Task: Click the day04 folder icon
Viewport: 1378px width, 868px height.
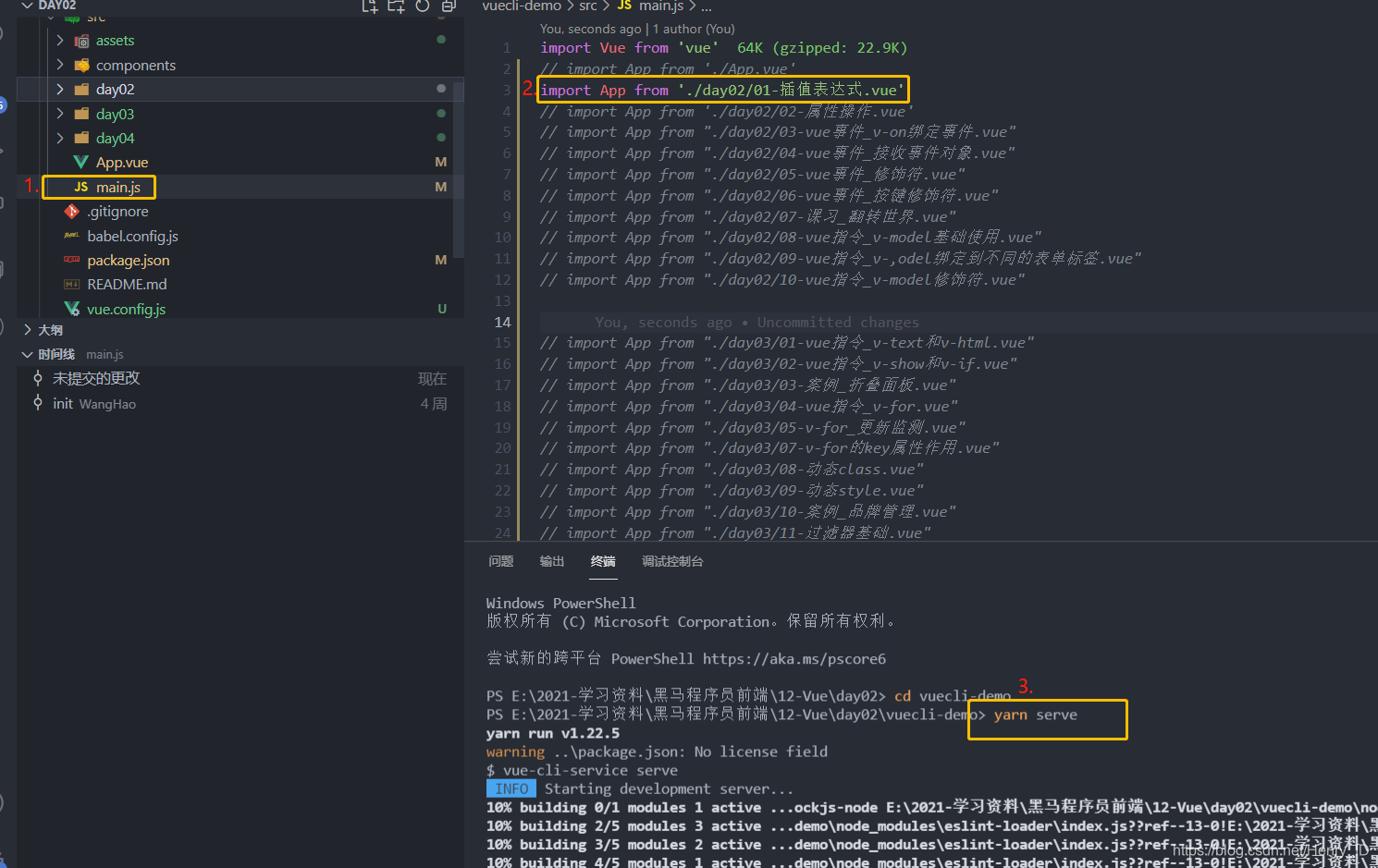Action: [81, 138]
